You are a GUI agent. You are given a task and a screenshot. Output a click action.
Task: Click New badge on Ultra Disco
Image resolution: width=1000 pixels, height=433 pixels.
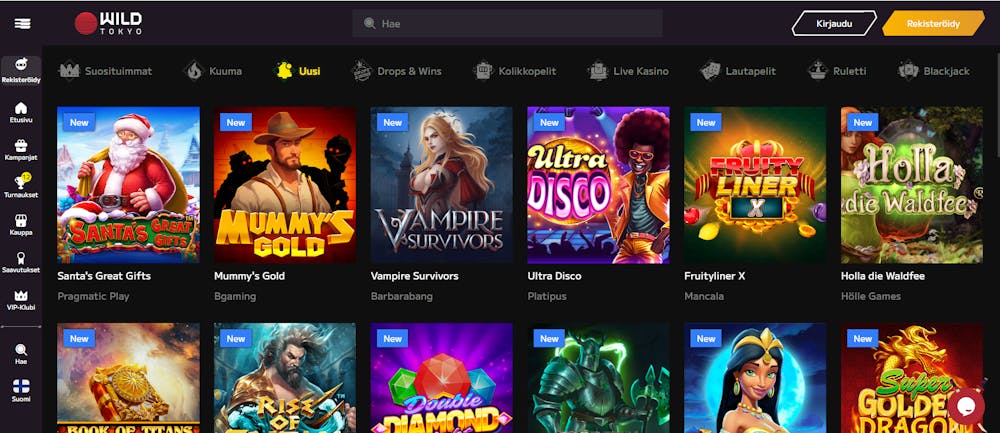point(549,122)
